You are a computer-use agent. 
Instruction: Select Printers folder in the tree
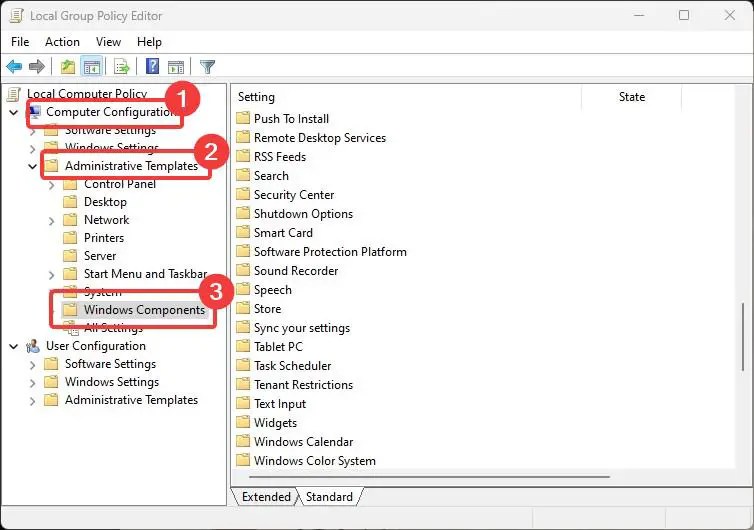104,238
